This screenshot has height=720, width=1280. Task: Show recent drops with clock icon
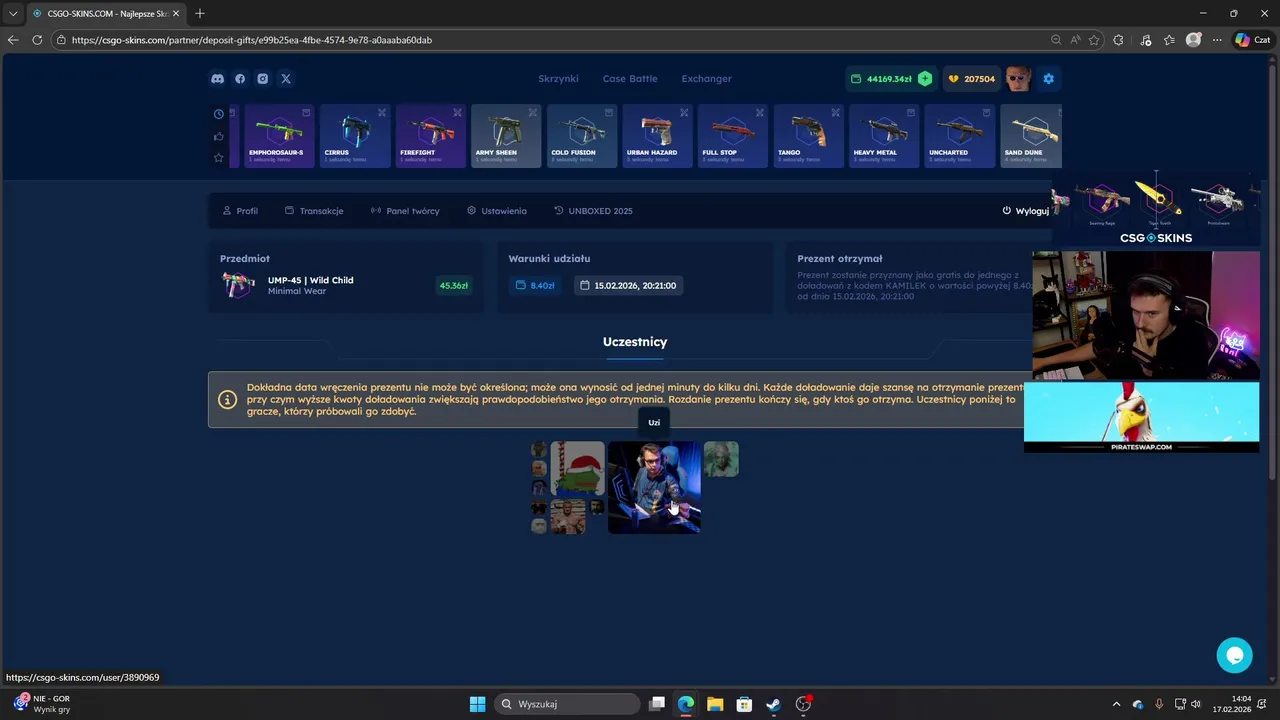(219, 114)
